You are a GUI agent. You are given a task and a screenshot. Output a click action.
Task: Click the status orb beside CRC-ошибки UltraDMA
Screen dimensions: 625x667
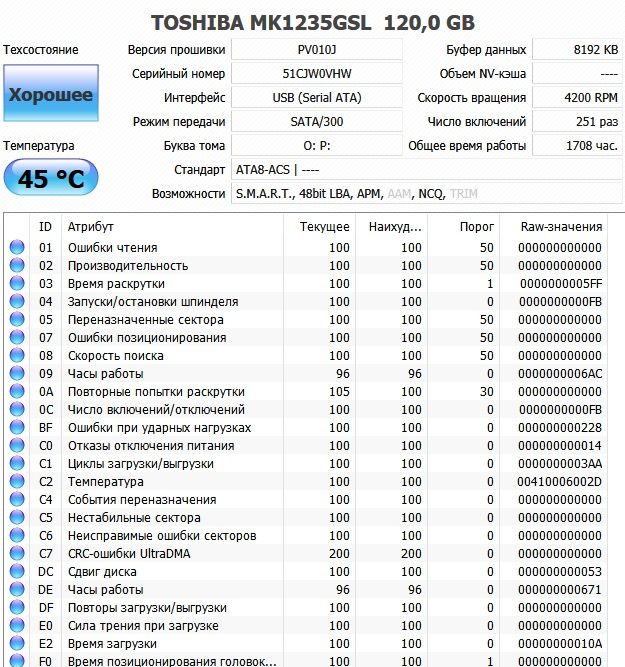(x=17, y=553)
